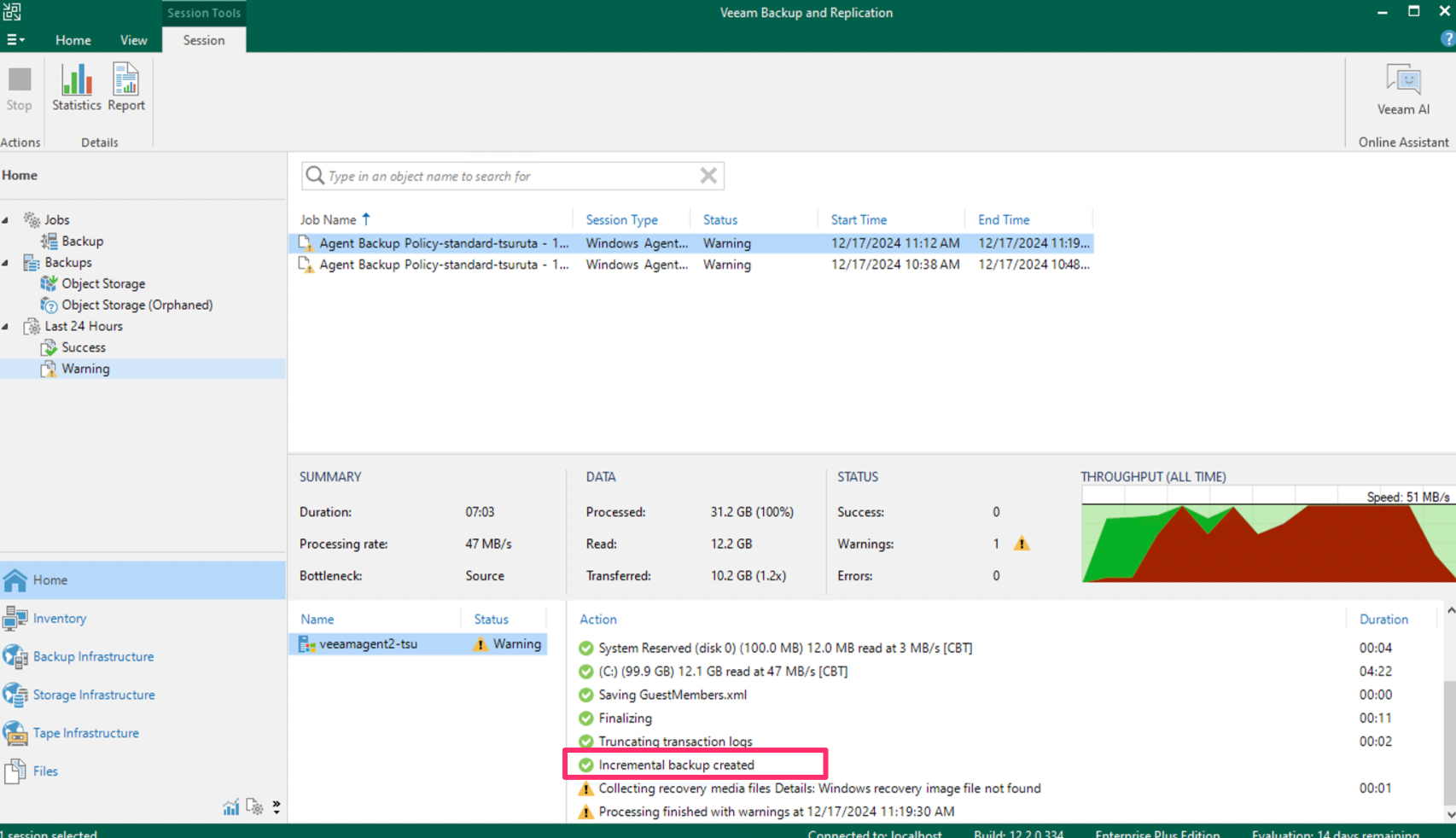1456x838 pixels.
Task: Select the Finalizing action entry
Action: (x=625, y=719)
